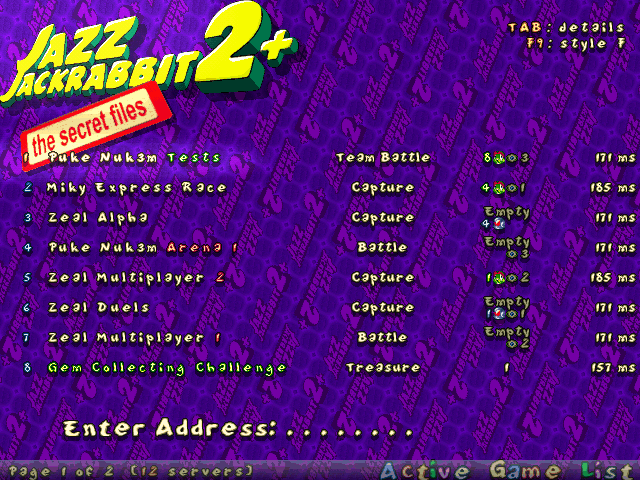This screenshot has height=480, width=640.
Task: Click 'Capture' mode of Zeal Alpha
Action: [x=383, y=218]
